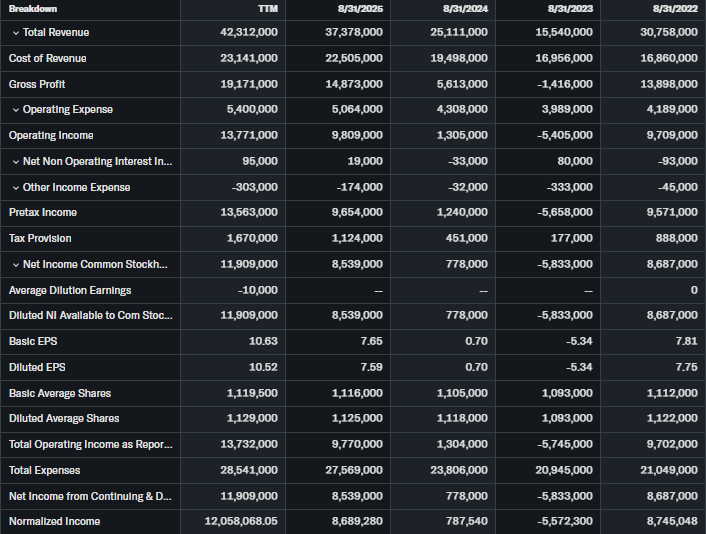
Task: Click the Operating Income row label
Action: pos(51,135)
